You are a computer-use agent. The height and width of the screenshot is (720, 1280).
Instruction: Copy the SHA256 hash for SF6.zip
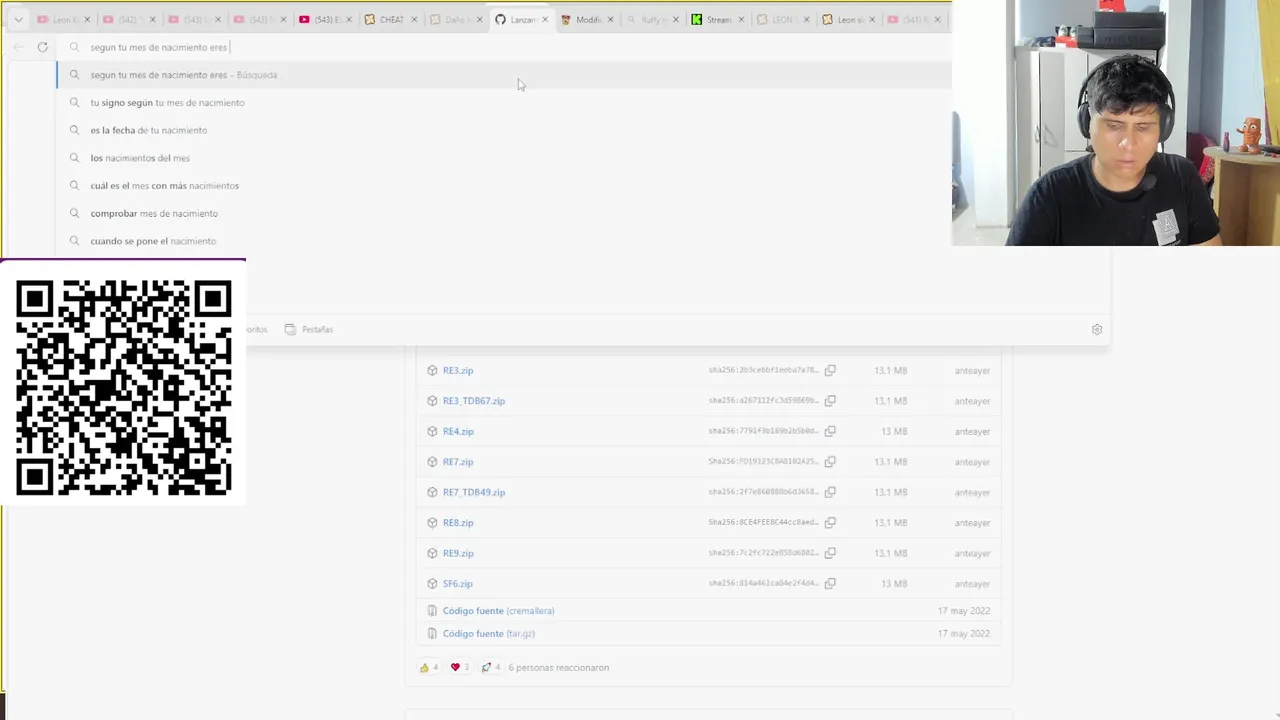coord(830,584)
